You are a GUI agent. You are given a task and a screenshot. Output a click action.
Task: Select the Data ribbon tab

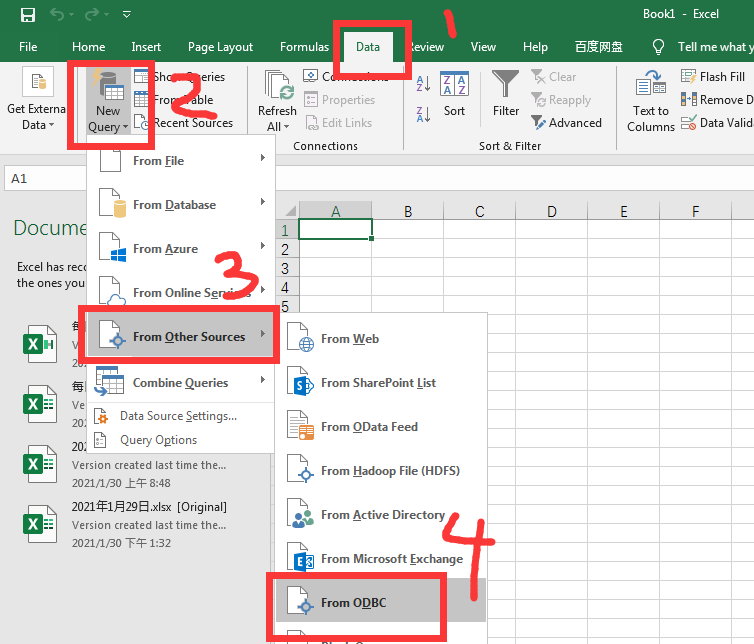tap(368, 47)
